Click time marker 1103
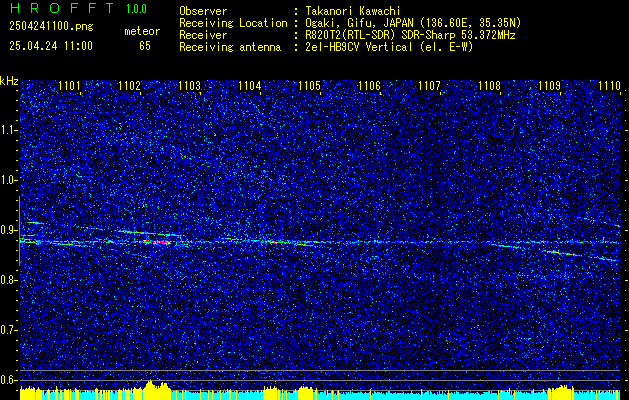 (x=189, y=86)
